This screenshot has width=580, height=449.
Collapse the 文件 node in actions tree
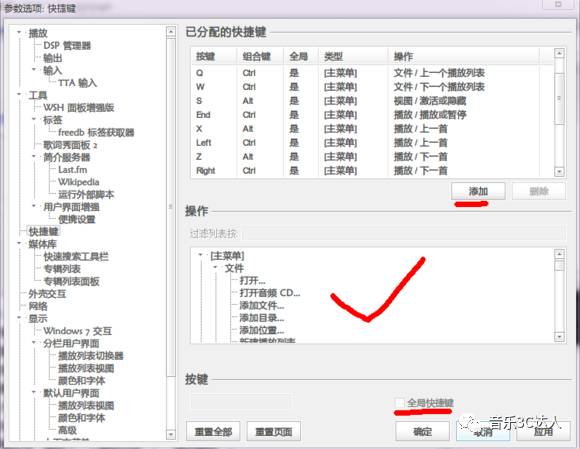point(216,267)
